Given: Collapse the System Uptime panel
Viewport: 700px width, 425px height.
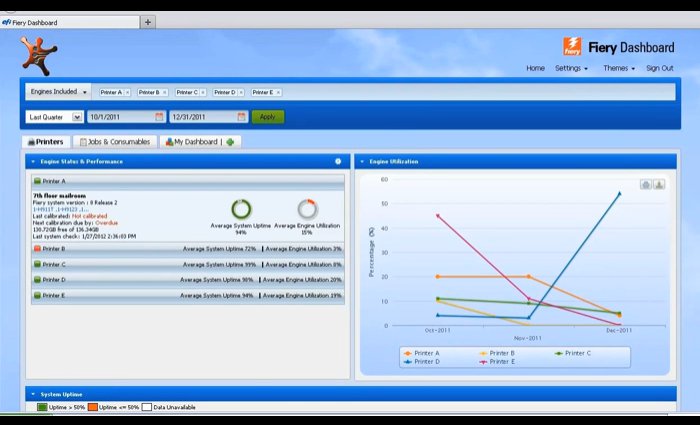Looking at the screenshot, I should pos(33,394).
